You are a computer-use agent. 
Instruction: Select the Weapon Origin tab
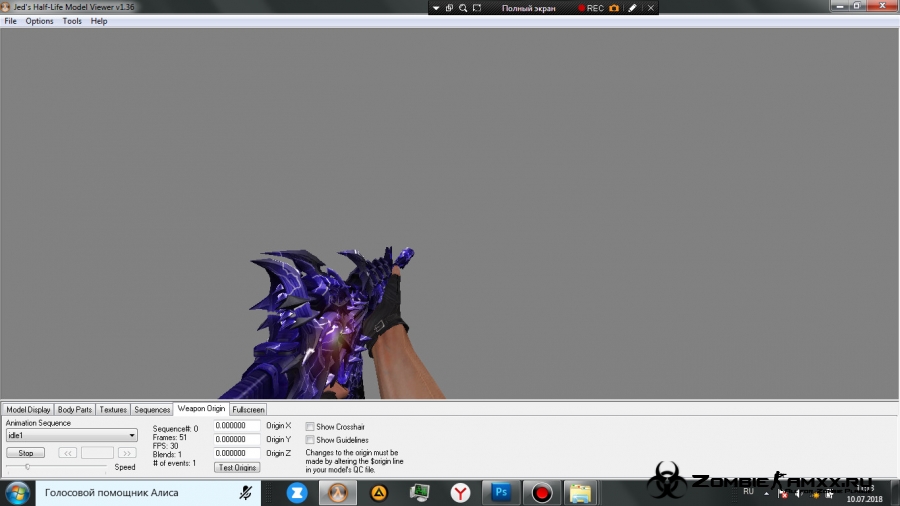pos(201,408)
